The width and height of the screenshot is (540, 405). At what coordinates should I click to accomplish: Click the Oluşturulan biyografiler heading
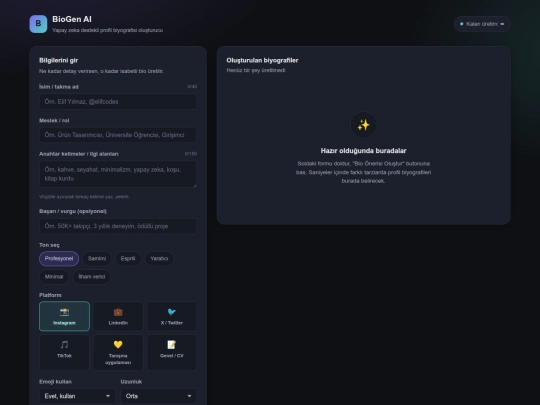click(262, 60)
